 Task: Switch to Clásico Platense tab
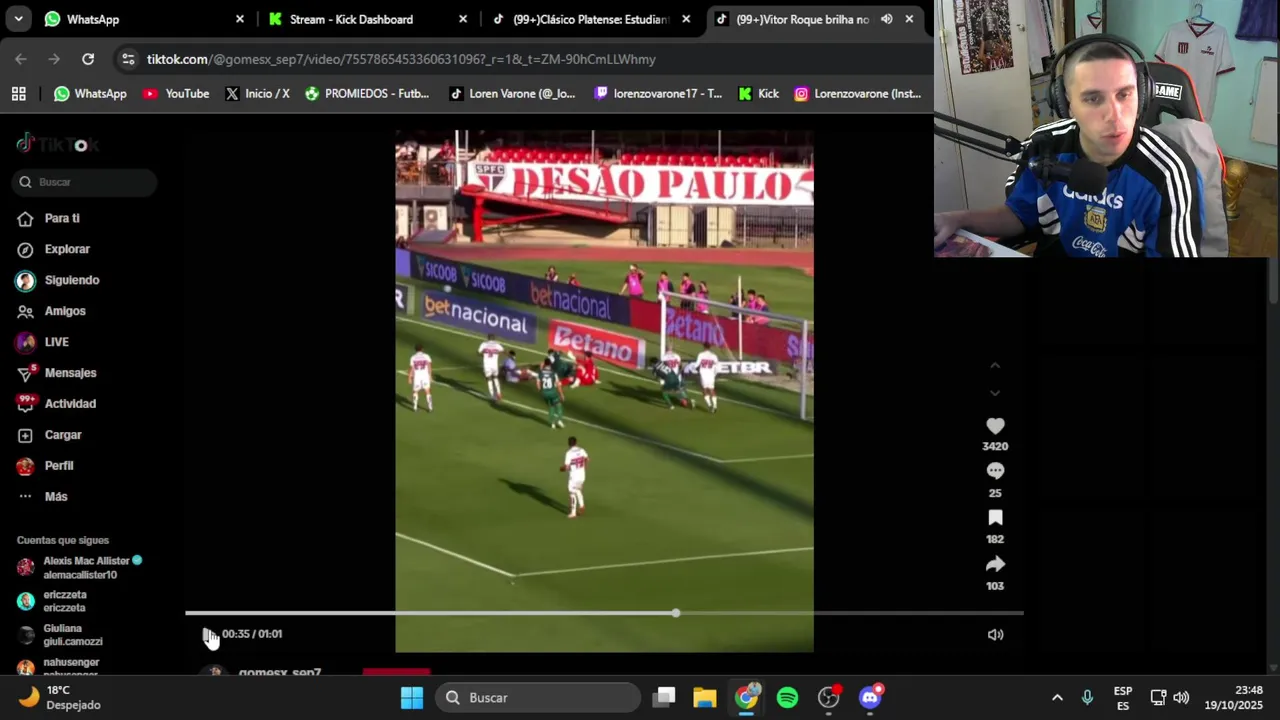(x=590, y=19)
